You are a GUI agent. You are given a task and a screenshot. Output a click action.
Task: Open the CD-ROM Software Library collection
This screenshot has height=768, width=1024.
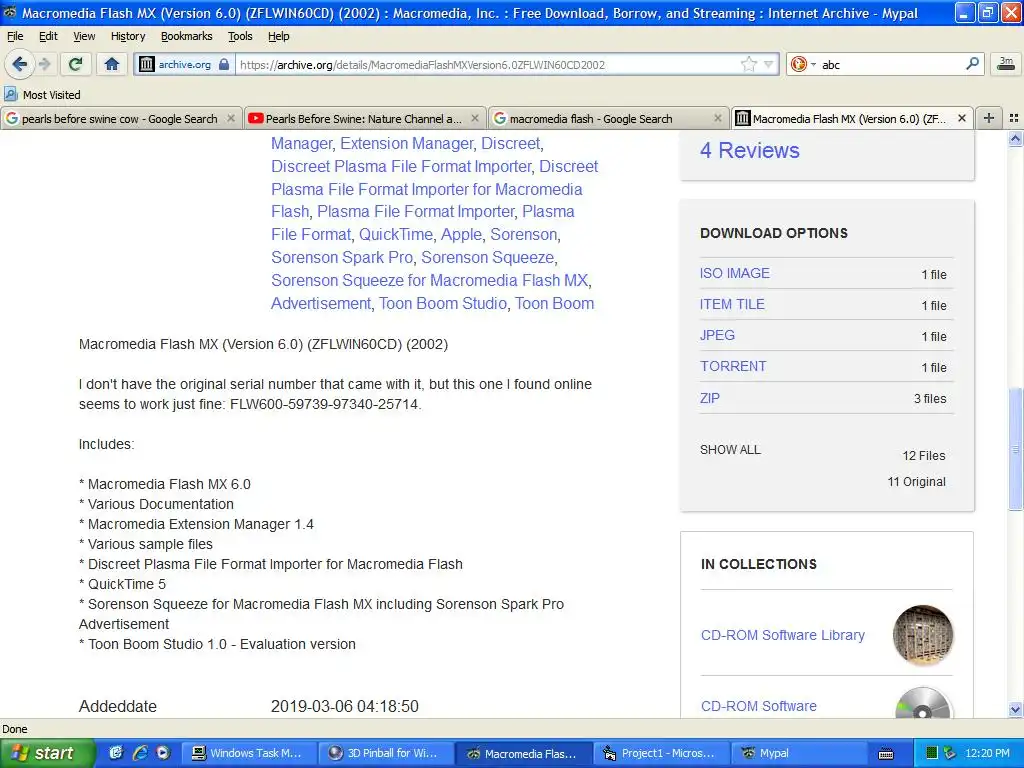pos(782,635)
